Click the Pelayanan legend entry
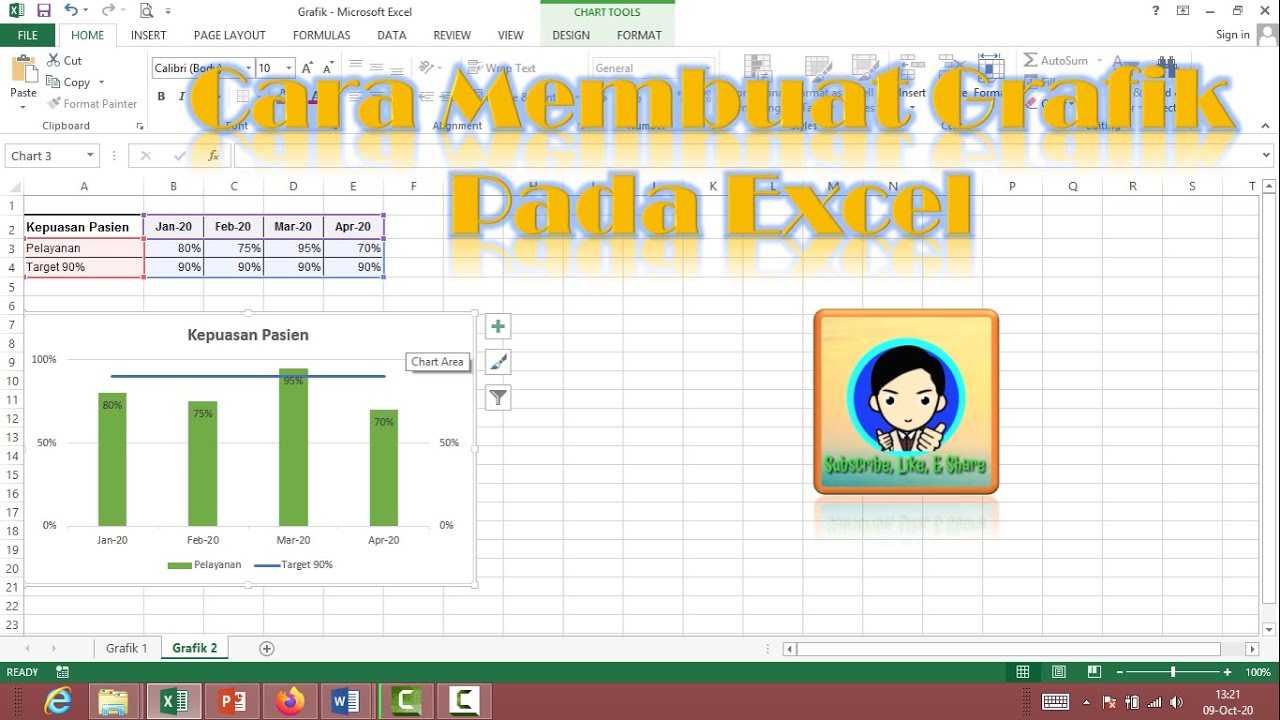 [204, 565]
